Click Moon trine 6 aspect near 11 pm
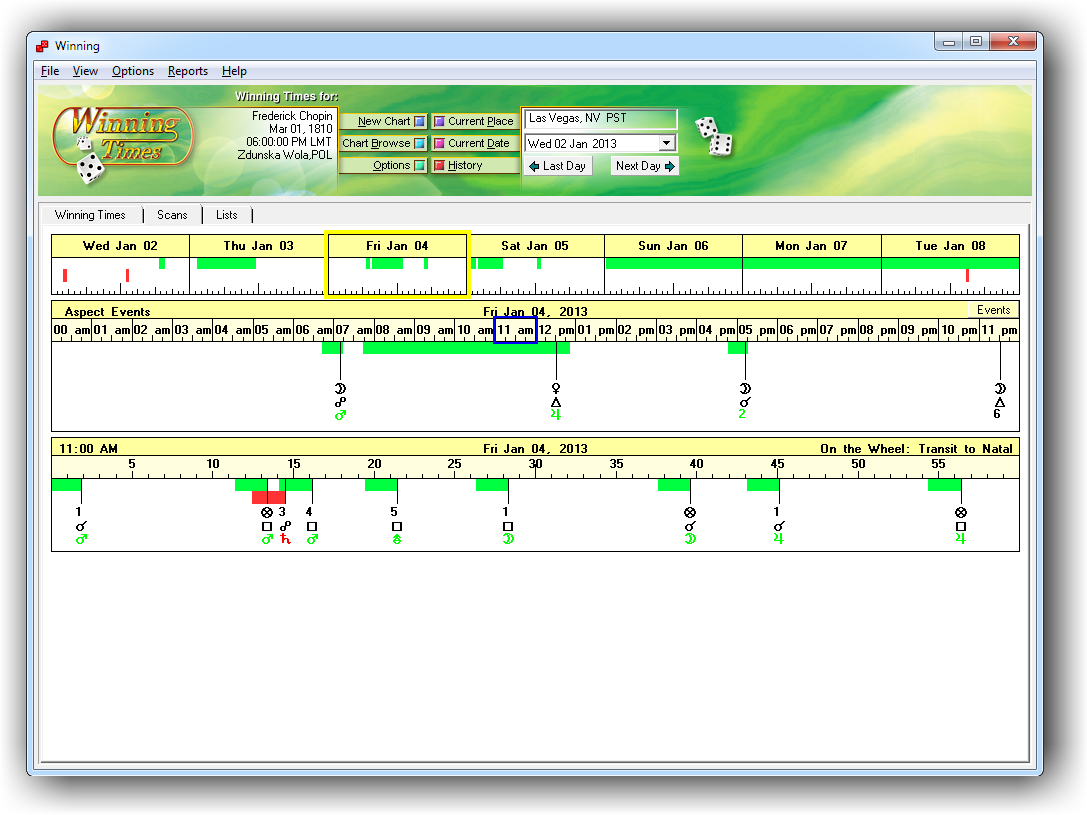Image resolution: width=1087 pixels, height=815 pixels. [x=999, y=402]
